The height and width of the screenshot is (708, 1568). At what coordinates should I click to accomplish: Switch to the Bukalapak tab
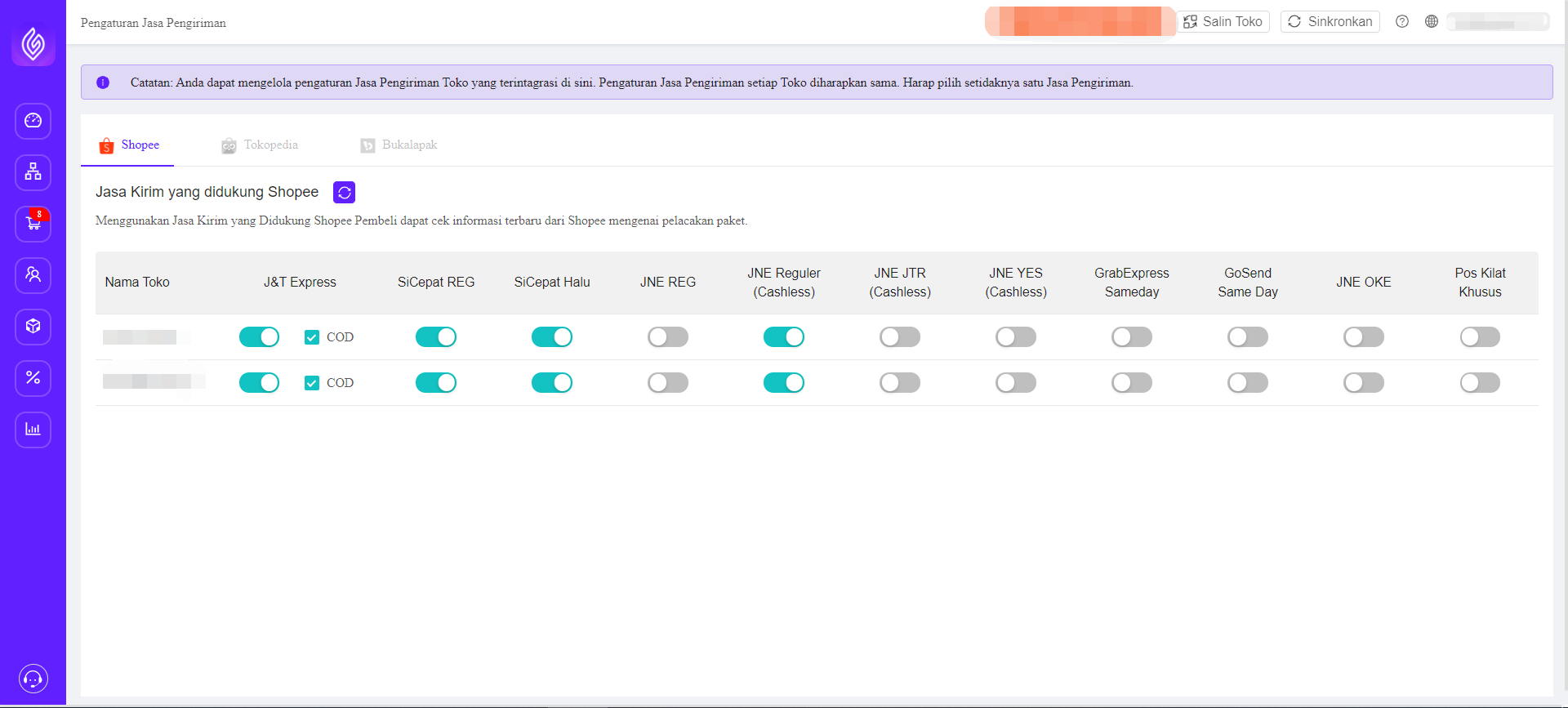coord(399,145)
